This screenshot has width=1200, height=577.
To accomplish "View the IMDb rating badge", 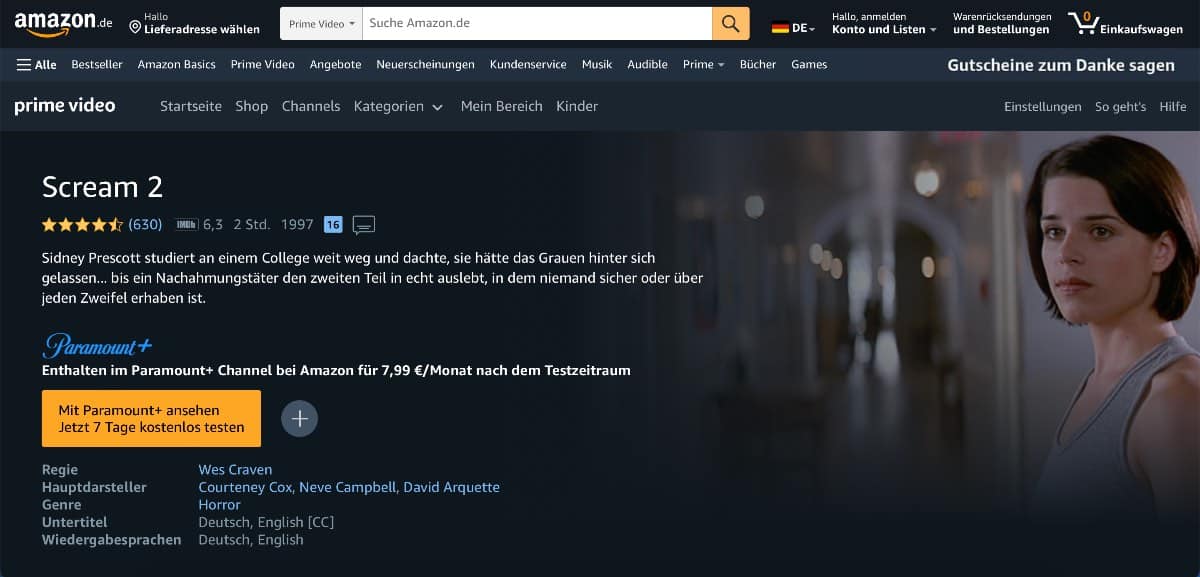I will 186,224.
